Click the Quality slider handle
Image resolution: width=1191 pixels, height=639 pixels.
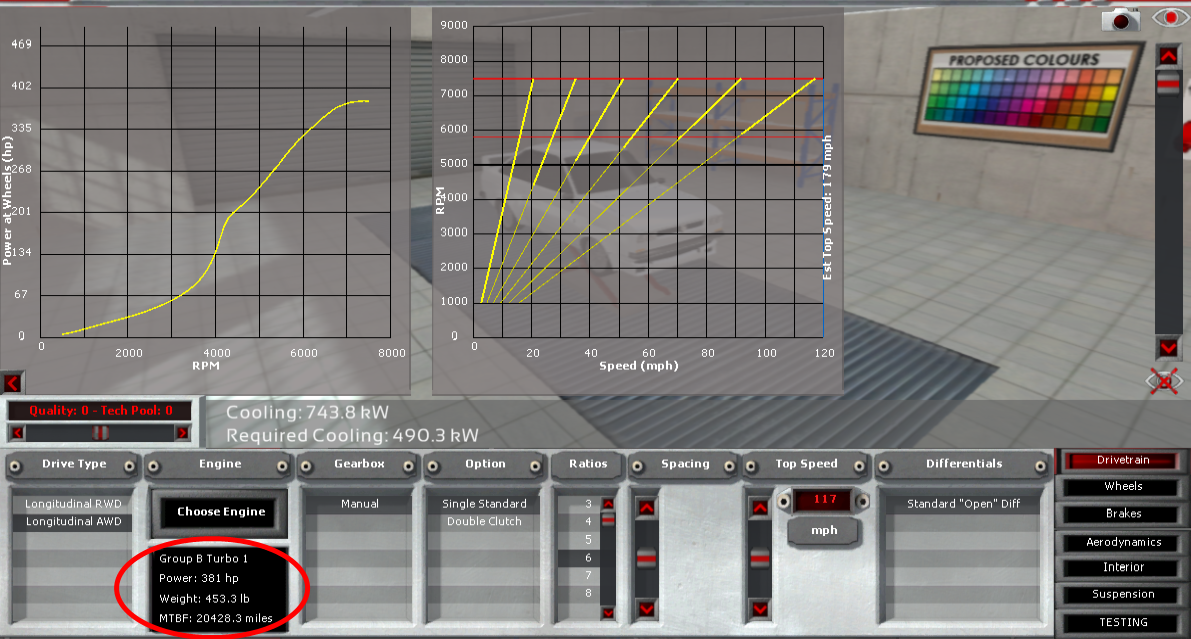pyautogui.click(x=98, y=433)
